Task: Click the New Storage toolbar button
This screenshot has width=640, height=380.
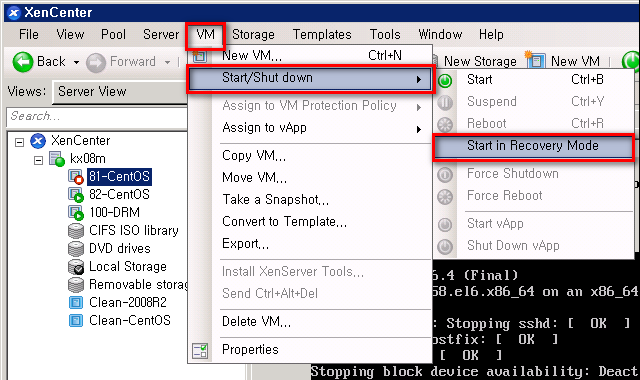Action: click(480, 62)
